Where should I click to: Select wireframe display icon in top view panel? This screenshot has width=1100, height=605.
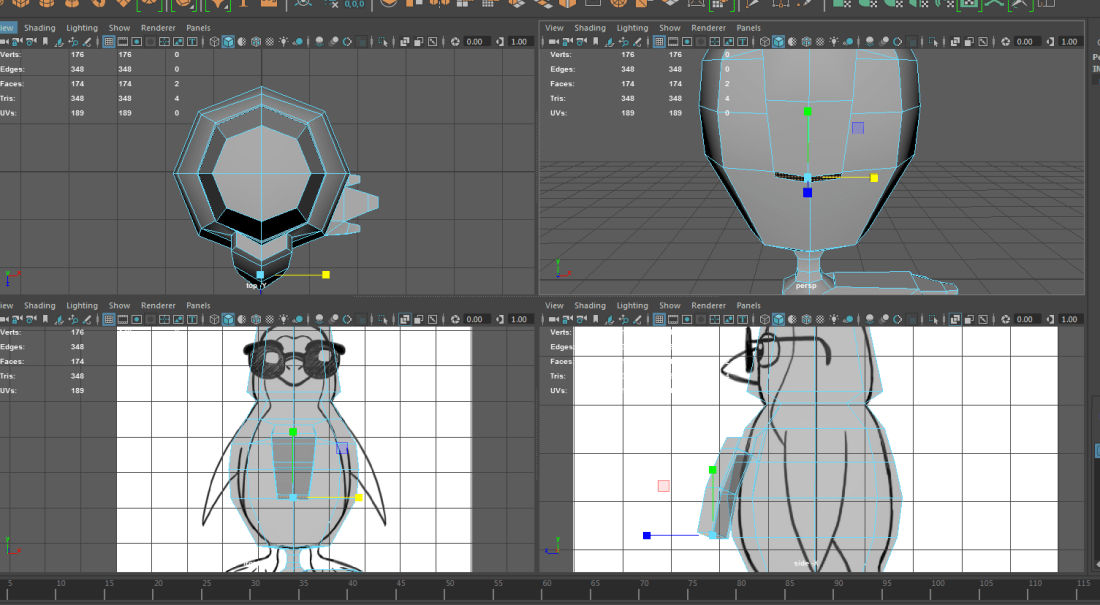tap(214, 42)
